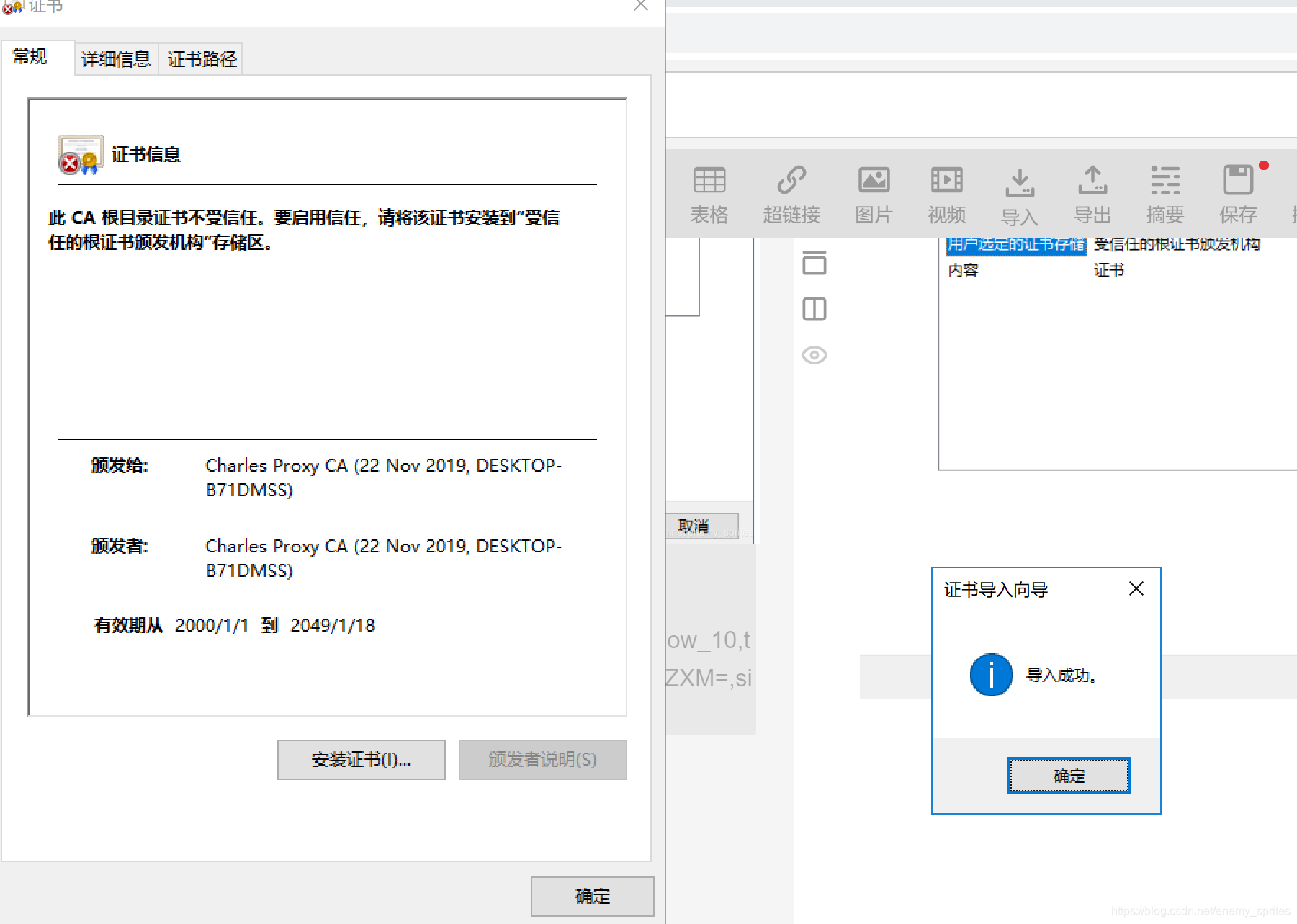Open the 证书路径 tab
1297x924 pixels.
(x=202, y=58)
